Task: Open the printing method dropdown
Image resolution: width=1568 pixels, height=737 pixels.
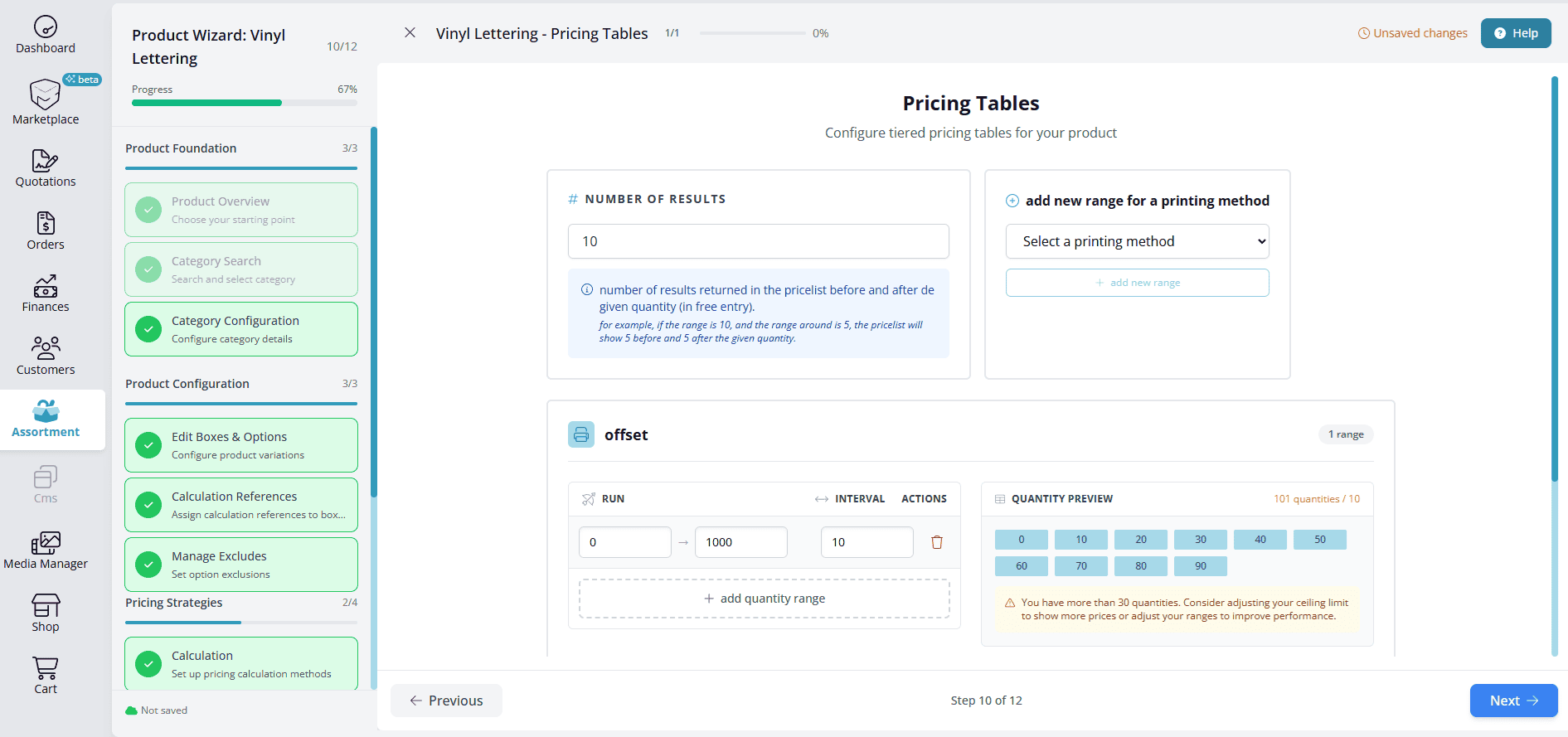Action: tap(1137, 241)
